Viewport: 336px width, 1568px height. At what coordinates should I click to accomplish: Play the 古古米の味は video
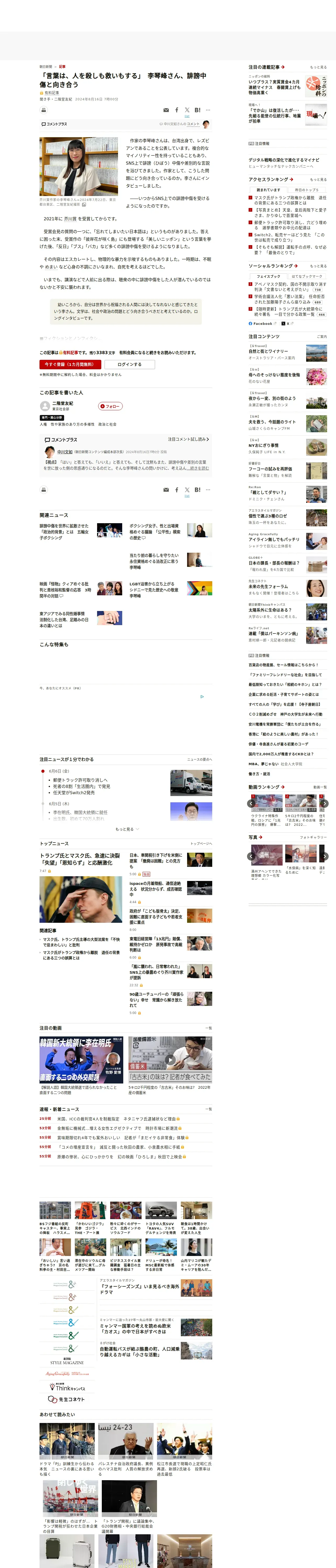pyautogui.click(x=170, y=1060)
